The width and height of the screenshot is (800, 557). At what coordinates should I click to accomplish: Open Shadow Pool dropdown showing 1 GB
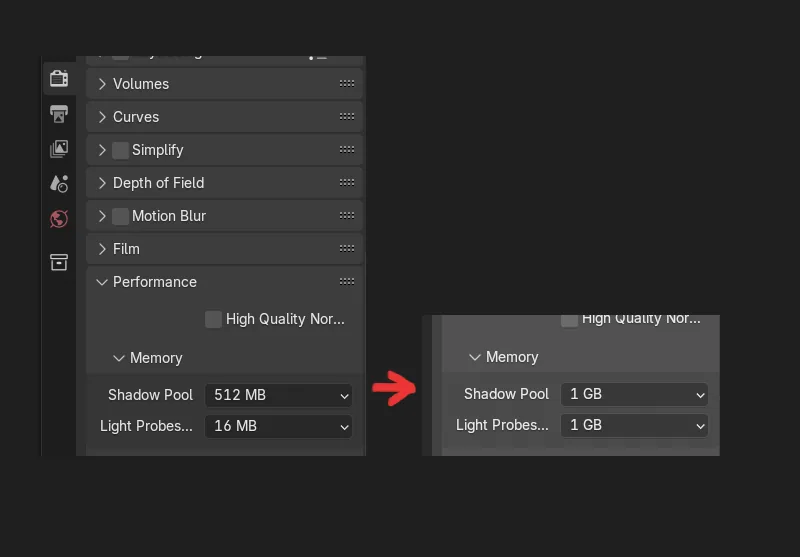(634, 394)
